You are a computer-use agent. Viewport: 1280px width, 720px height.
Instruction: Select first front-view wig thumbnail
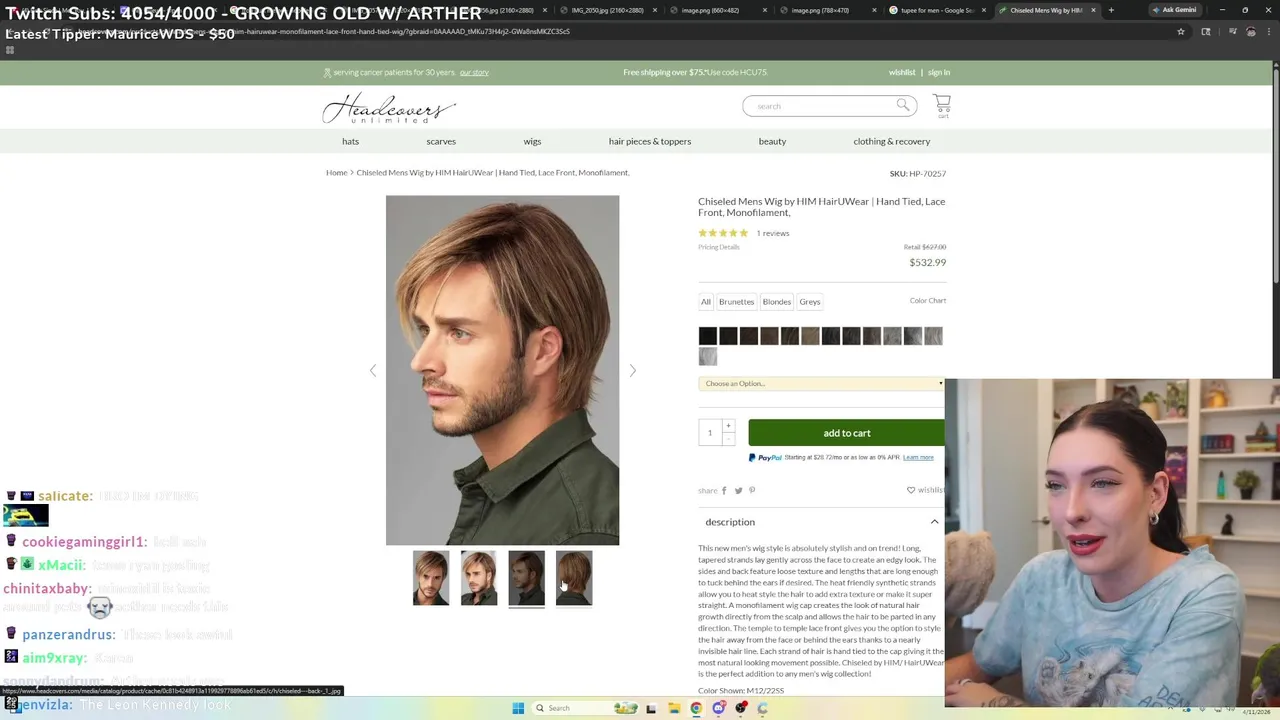pos(431,578)
